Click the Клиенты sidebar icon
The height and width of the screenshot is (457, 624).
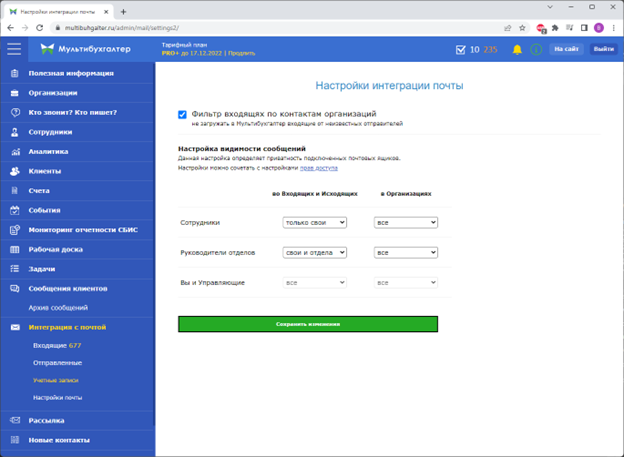14,171
